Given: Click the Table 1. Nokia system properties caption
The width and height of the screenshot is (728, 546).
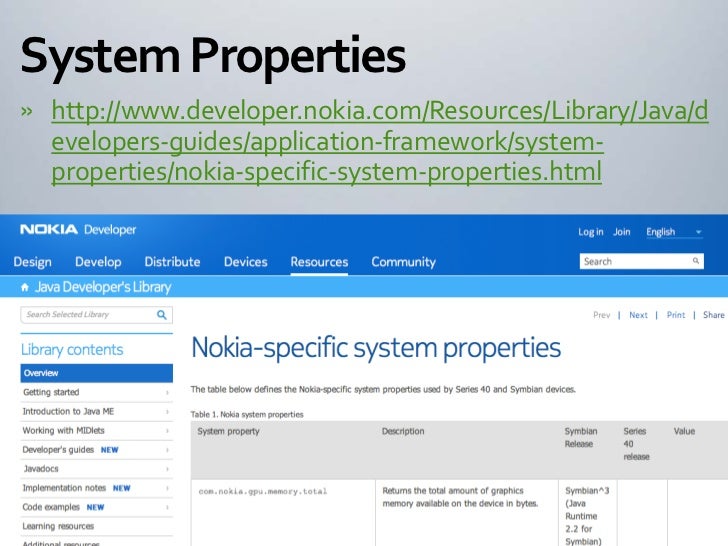Looking at the screenshot, I should (247, 415).
